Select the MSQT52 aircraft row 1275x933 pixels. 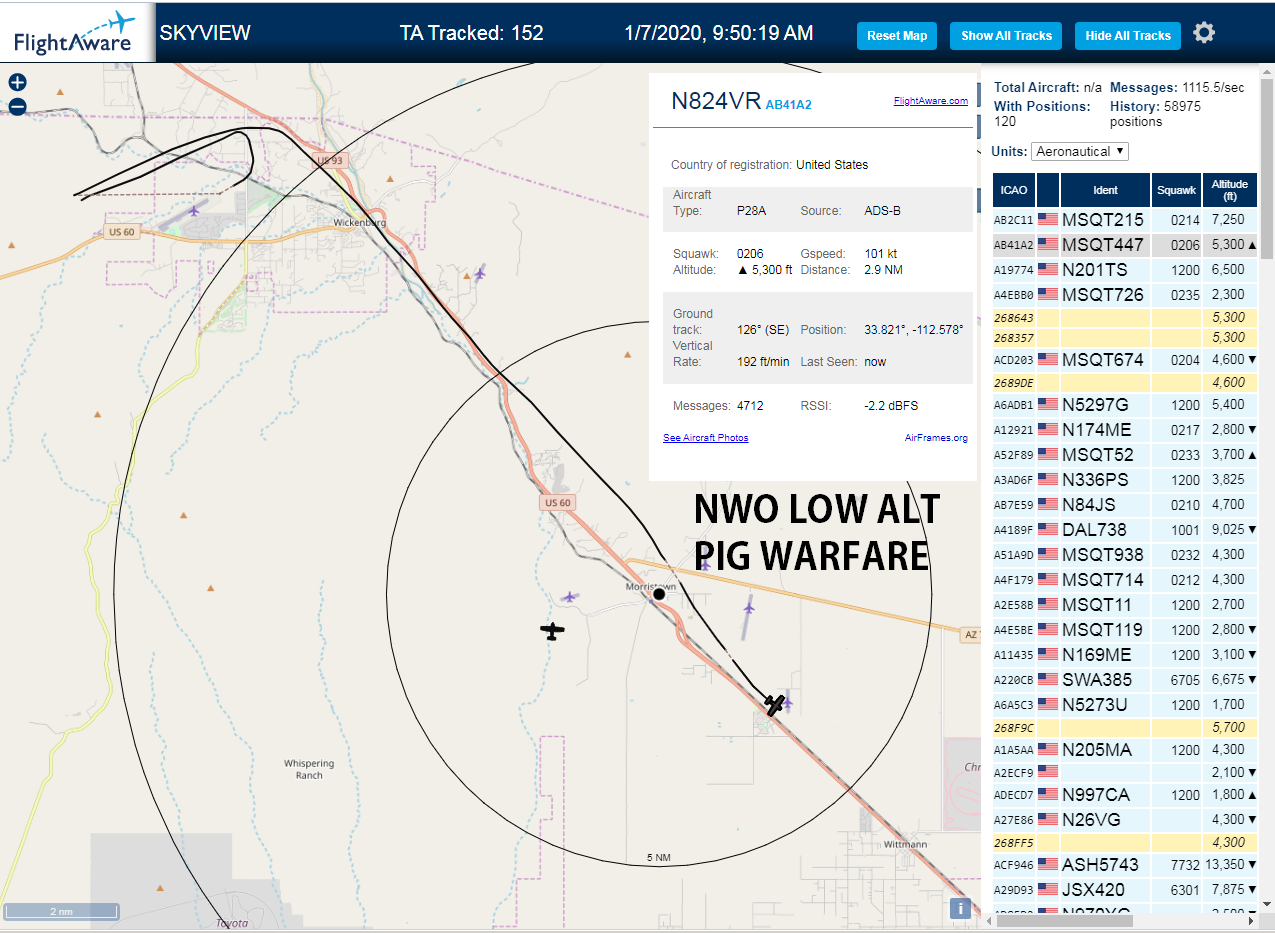pyautogui.click(x=1125, y=454)
